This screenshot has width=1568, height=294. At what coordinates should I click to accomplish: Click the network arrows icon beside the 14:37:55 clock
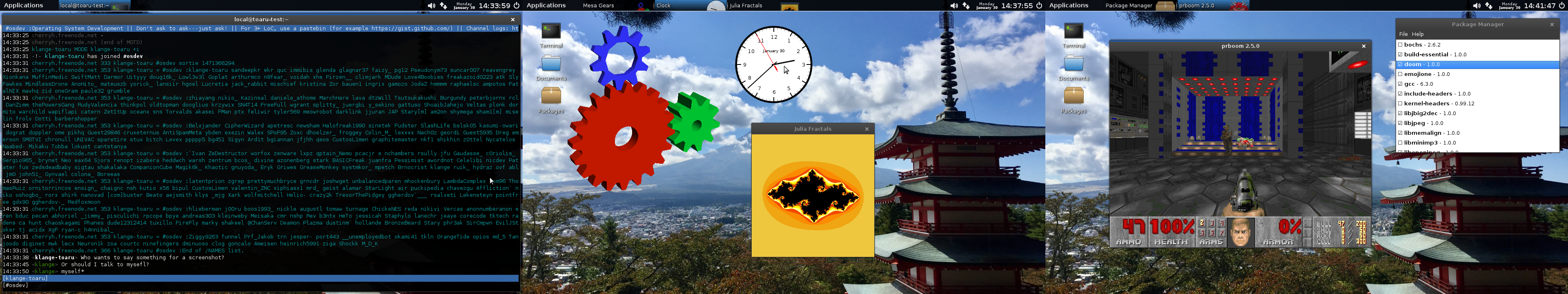coord(967,5)
